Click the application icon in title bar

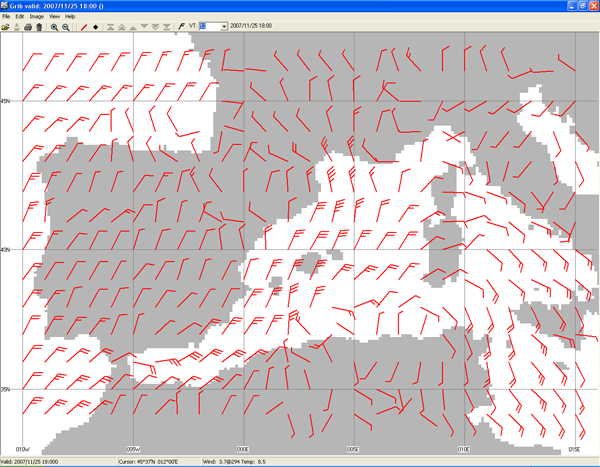[5, 5]
